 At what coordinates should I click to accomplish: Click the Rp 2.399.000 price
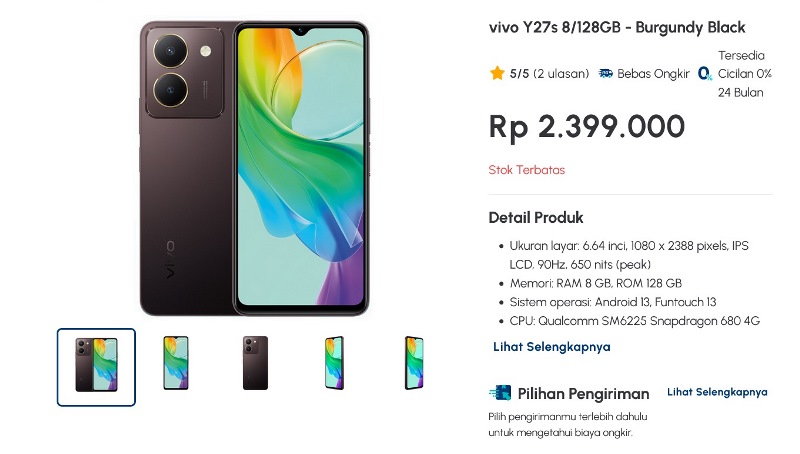tap(587, 127)
